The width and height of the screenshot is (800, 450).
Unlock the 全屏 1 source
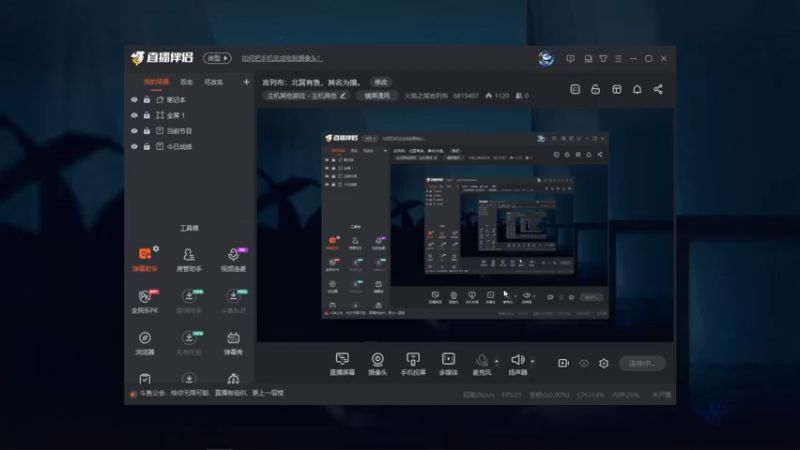(147, 115)
